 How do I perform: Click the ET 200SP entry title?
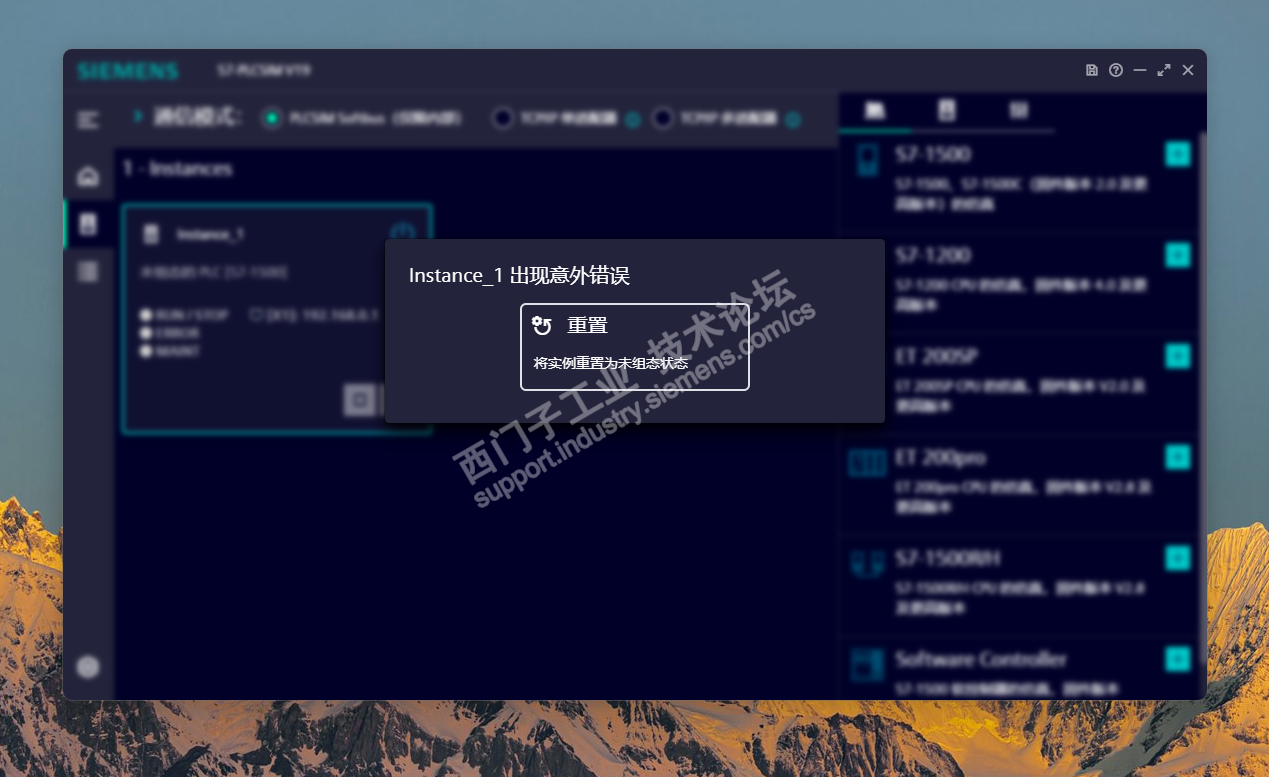tap(939, 356)
